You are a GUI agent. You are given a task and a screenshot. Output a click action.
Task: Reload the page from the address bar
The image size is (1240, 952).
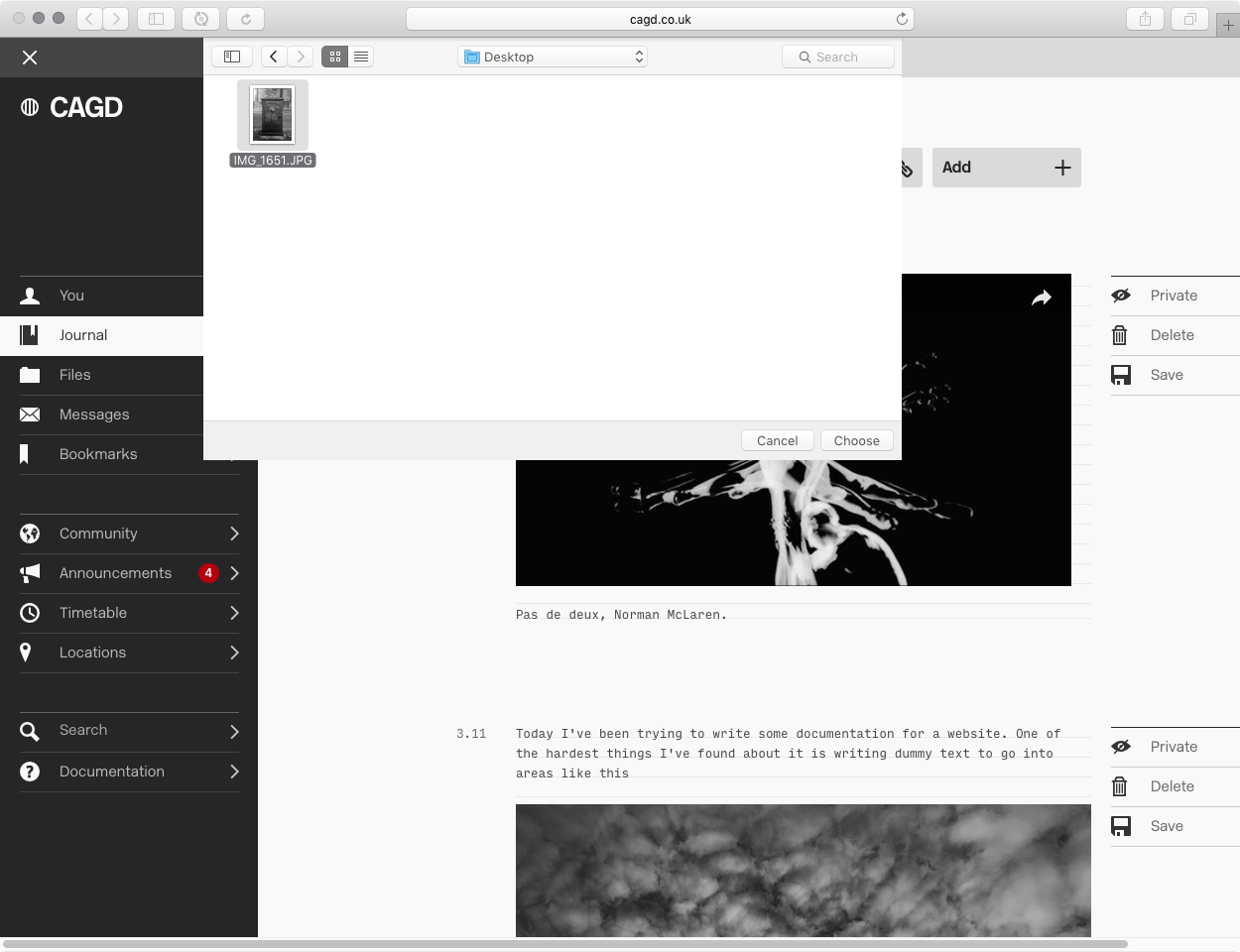point(902,19)
